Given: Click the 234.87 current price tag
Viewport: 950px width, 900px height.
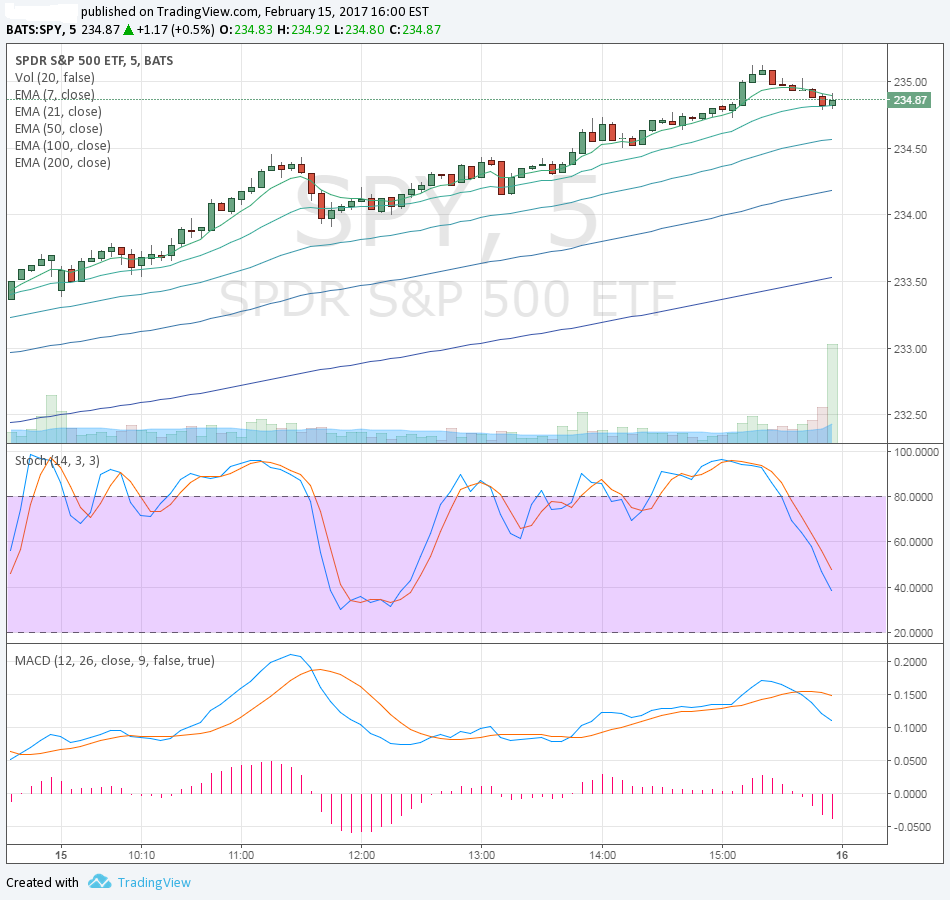Looking at the screenshot, I should (910, 100).
